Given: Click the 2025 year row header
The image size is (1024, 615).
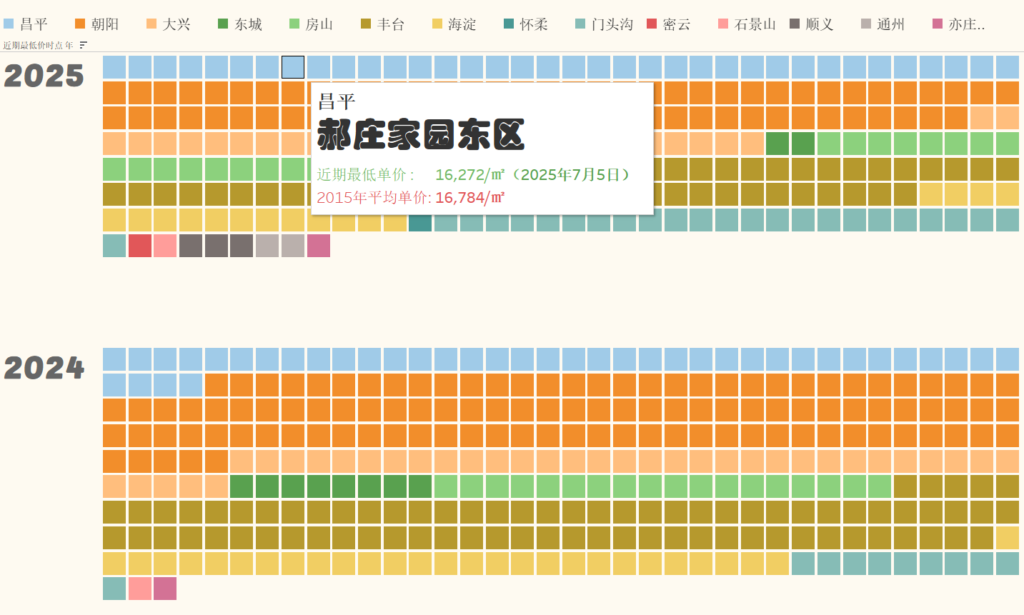Looking at the screenshot, I should [x=44, y=76].
